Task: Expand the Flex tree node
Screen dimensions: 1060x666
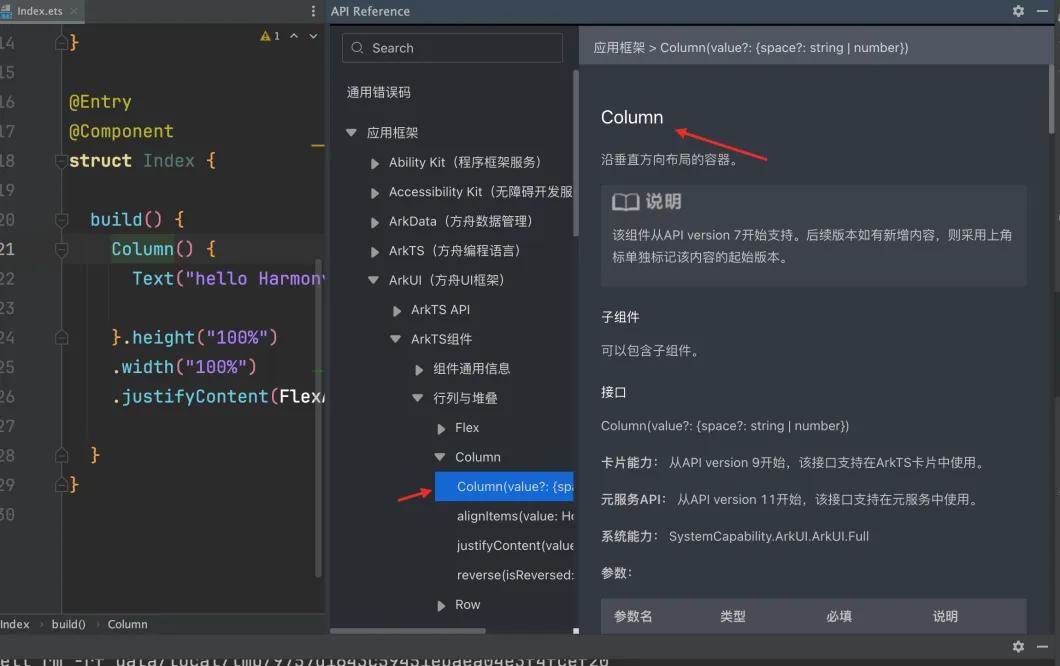Action: [441, 429]
